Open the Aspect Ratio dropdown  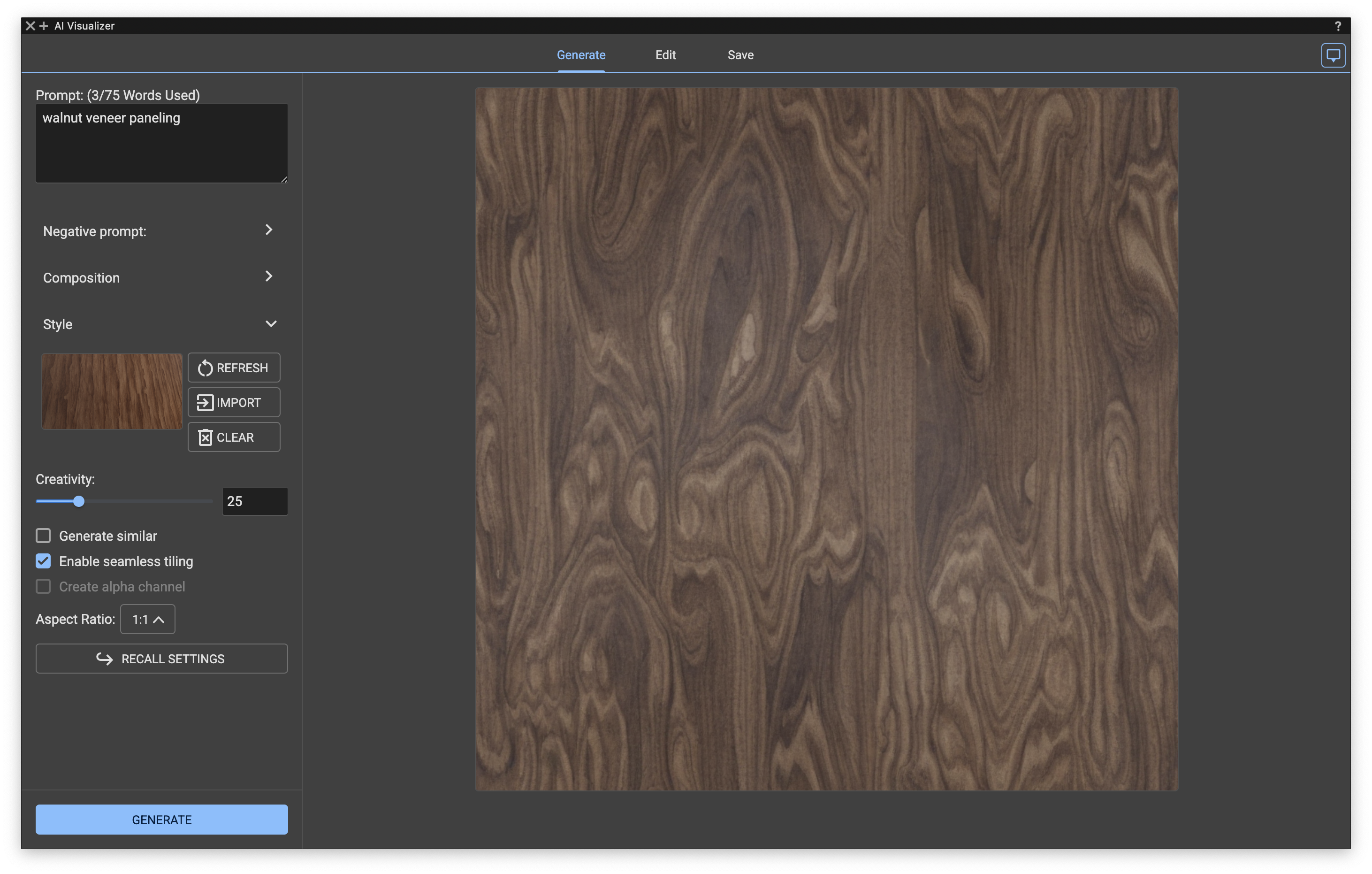point(147,619)
